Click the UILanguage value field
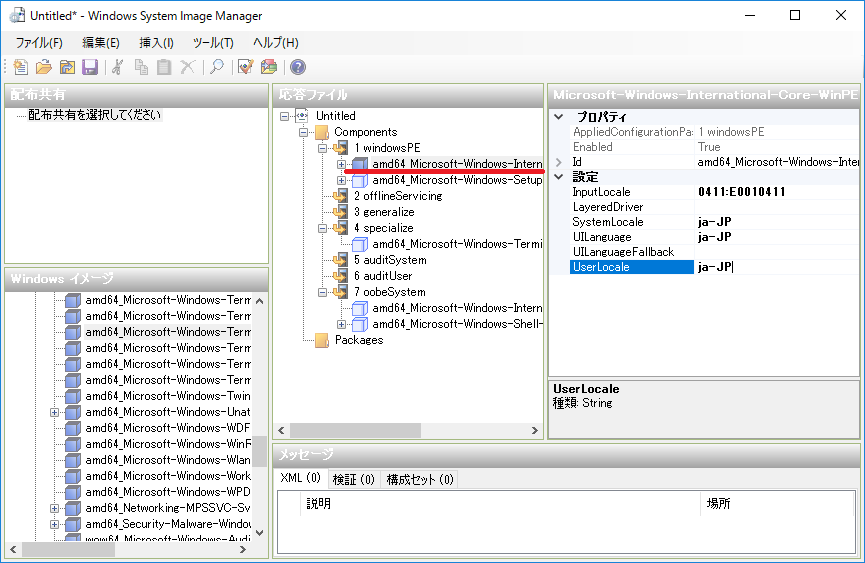 coord(777,237)
